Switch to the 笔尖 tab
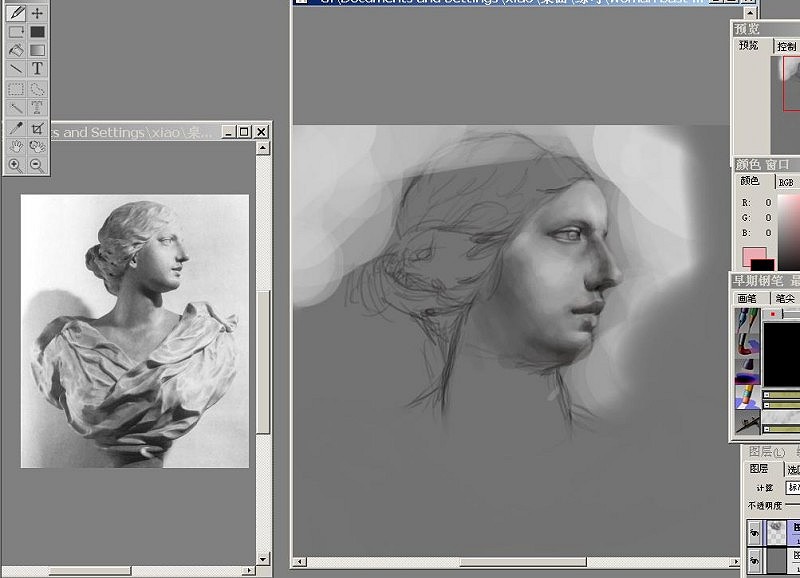The height and width of the screenshot is (578, 800). [785, 298]
